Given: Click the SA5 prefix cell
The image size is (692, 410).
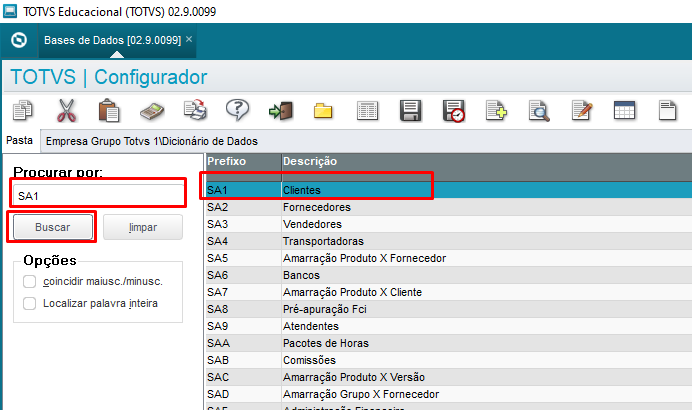Looking at the screenshot, I should click(243, 258).
